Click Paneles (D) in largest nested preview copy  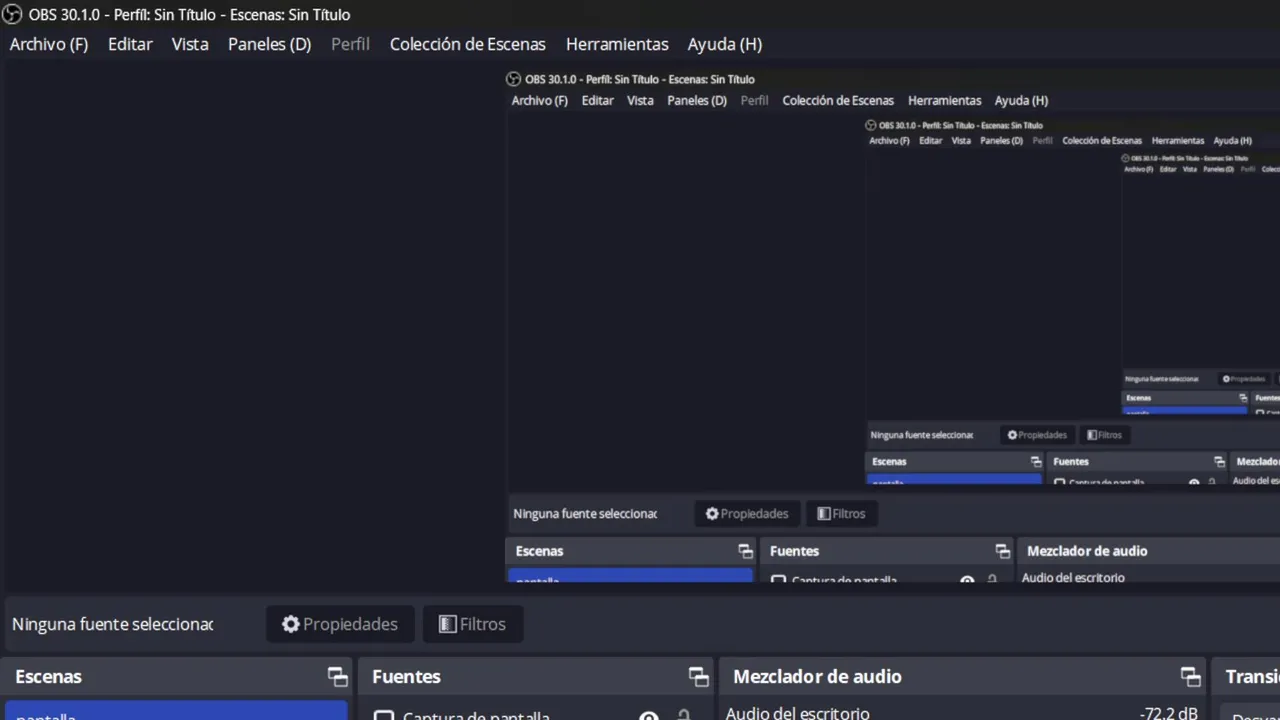(697, 100)
